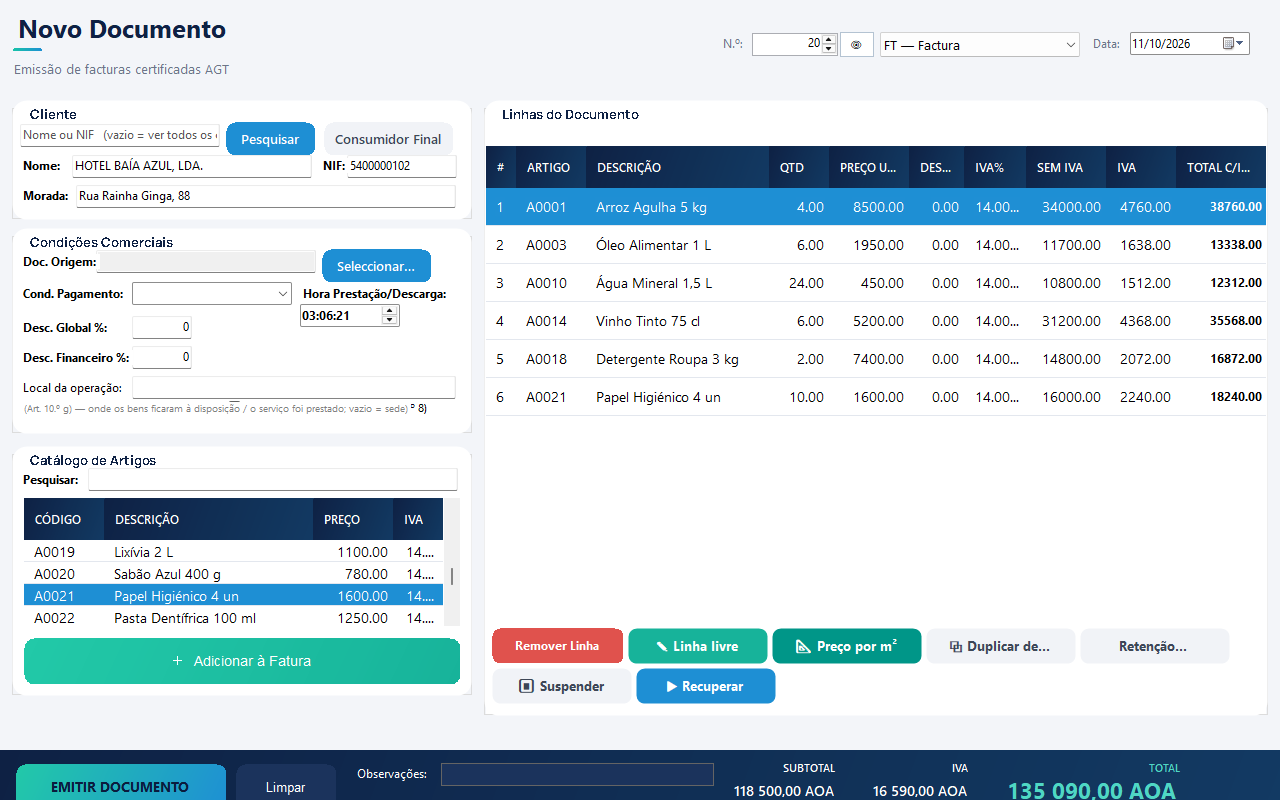The image size is (1280, 800).
Task: Click the Recuperar button
Action: click(x=706, y=686)
